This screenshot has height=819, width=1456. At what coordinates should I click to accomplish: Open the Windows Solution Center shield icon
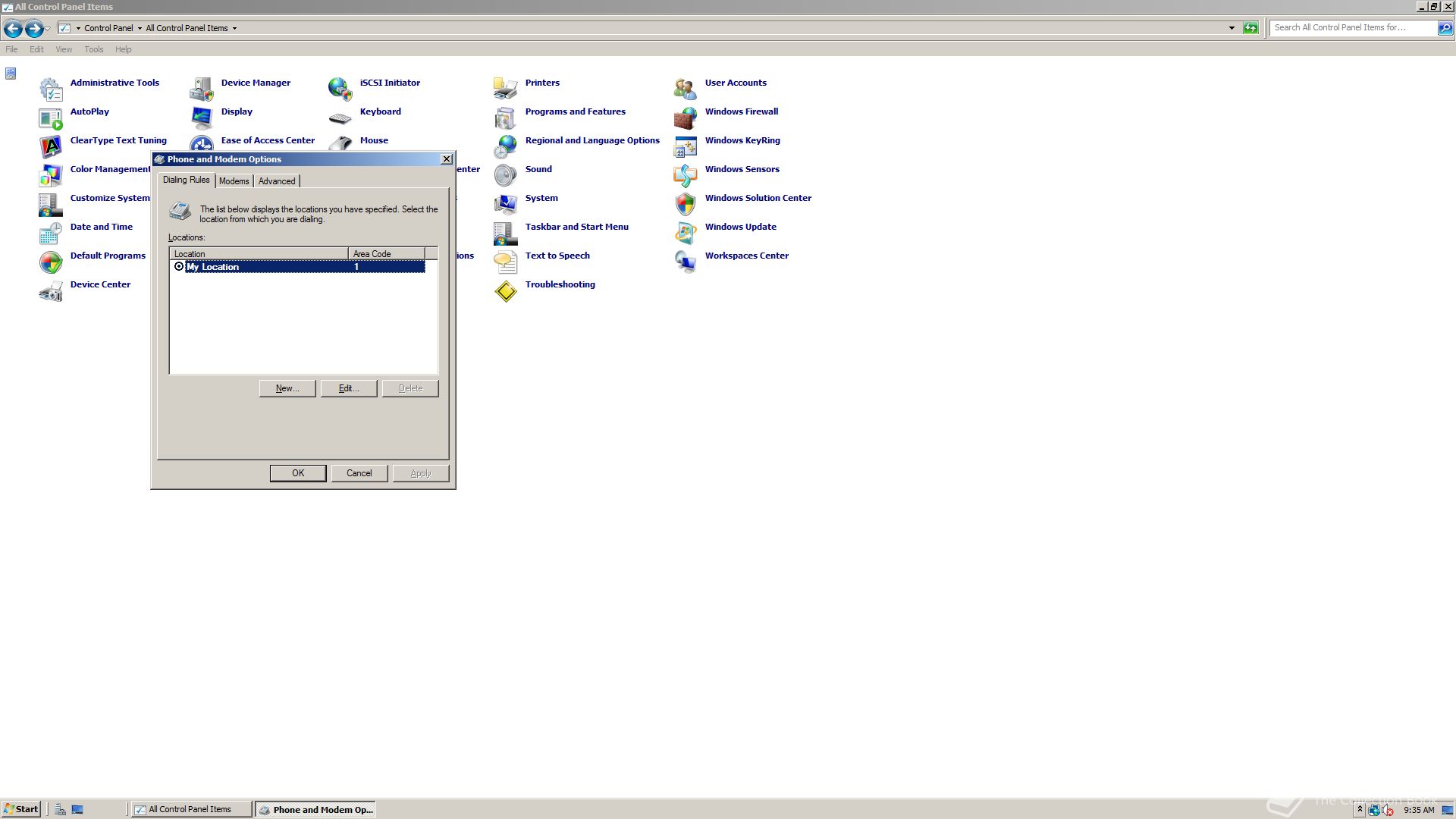pos(686,204)
